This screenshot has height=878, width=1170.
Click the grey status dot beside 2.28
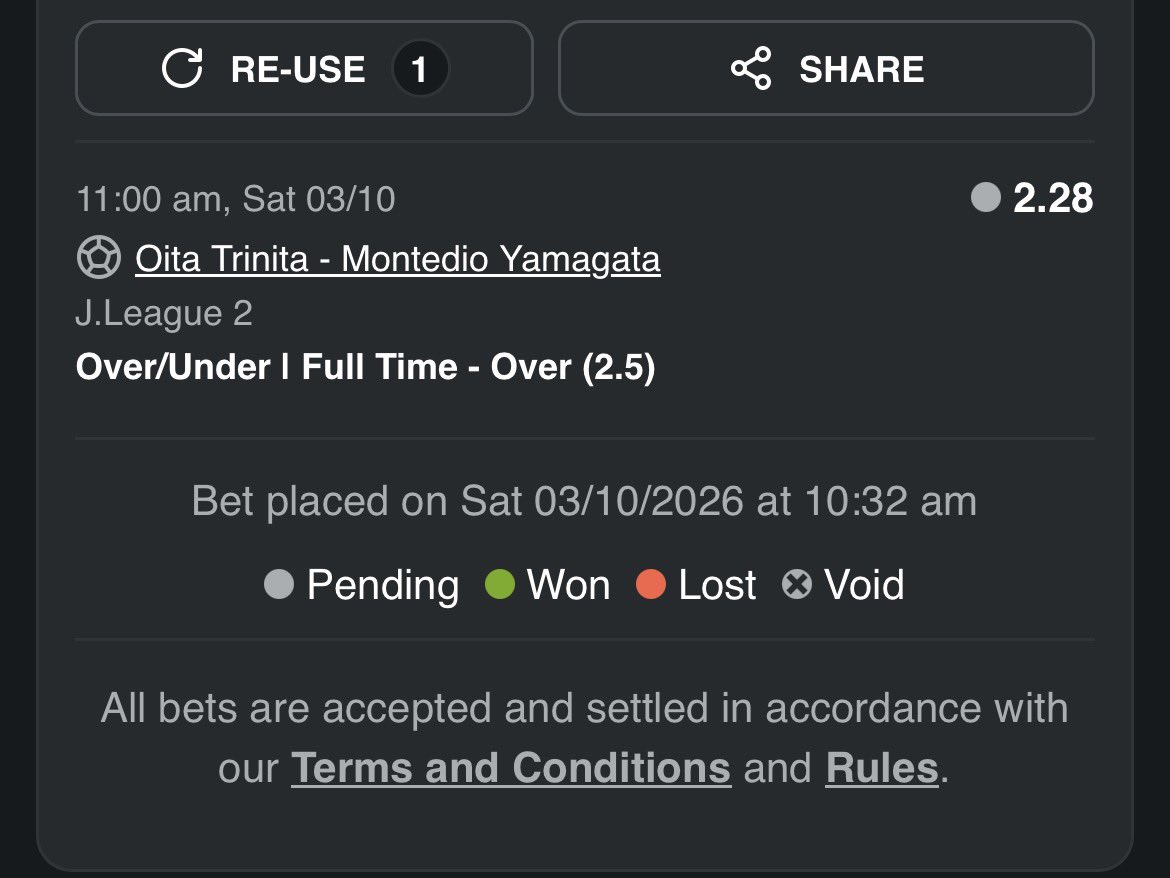coord(986,198)
